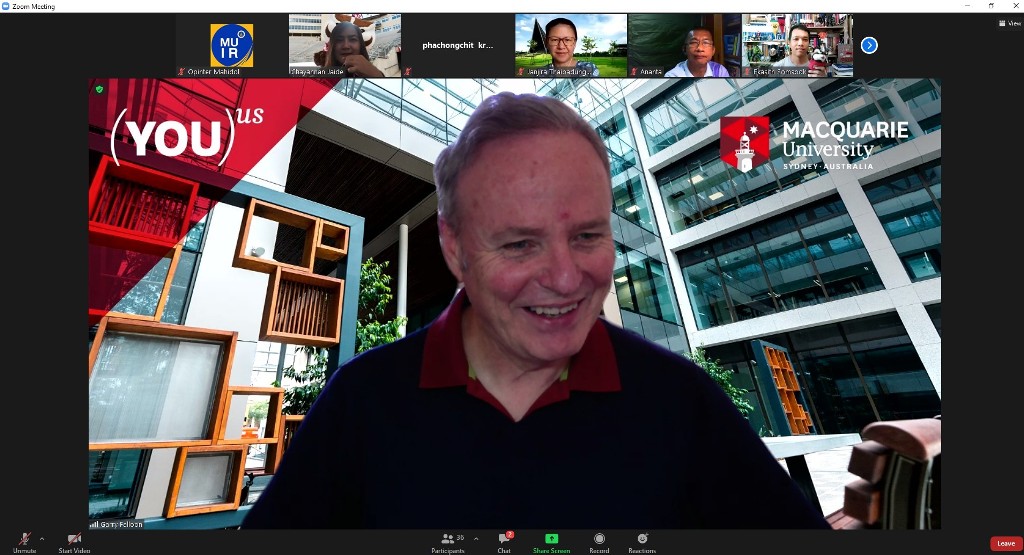Click the unread chat notification badge

click(x=510, y=534)
